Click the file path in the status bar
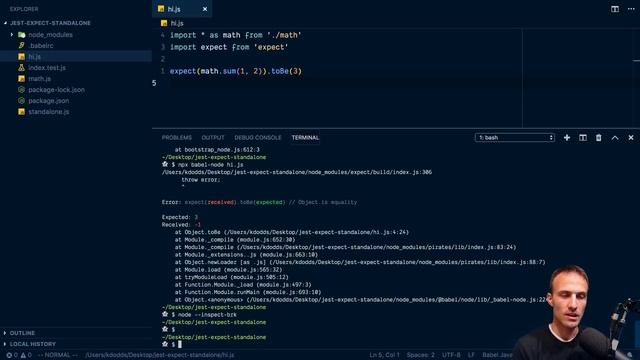This screenshot has height=360, width=640. click(160, 355)
